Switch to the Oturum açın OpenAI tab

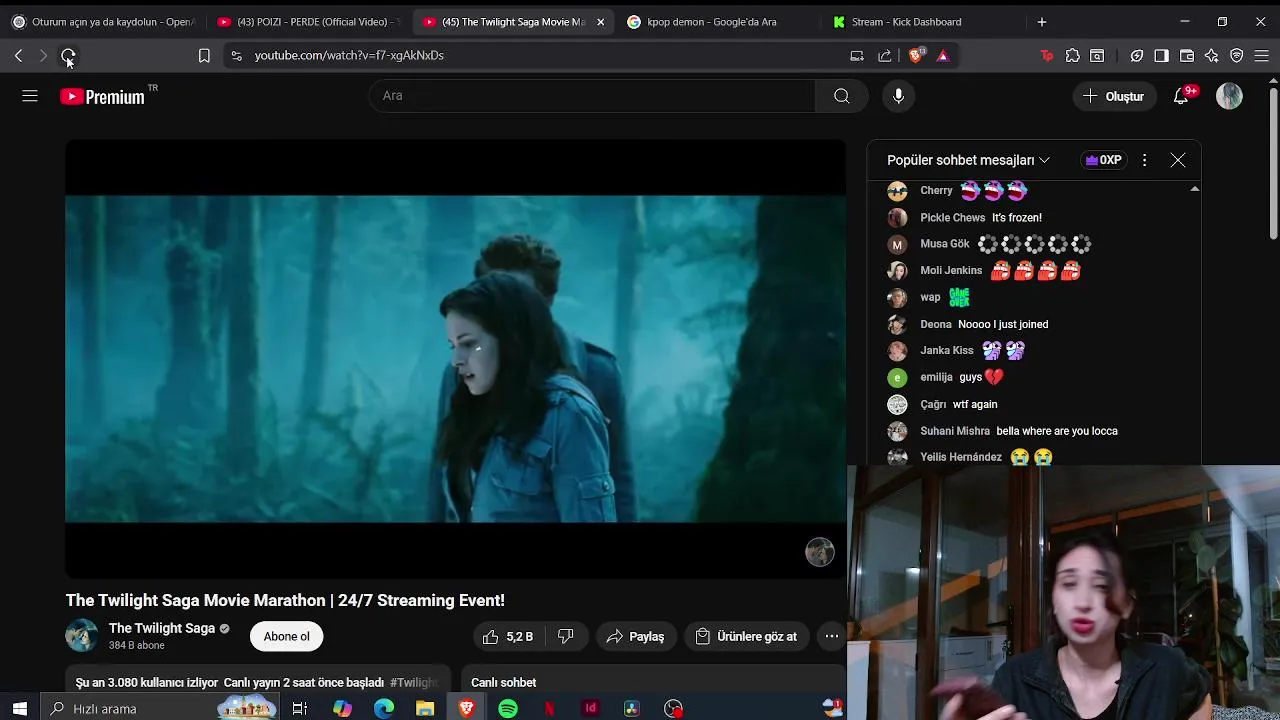[102, 22]
